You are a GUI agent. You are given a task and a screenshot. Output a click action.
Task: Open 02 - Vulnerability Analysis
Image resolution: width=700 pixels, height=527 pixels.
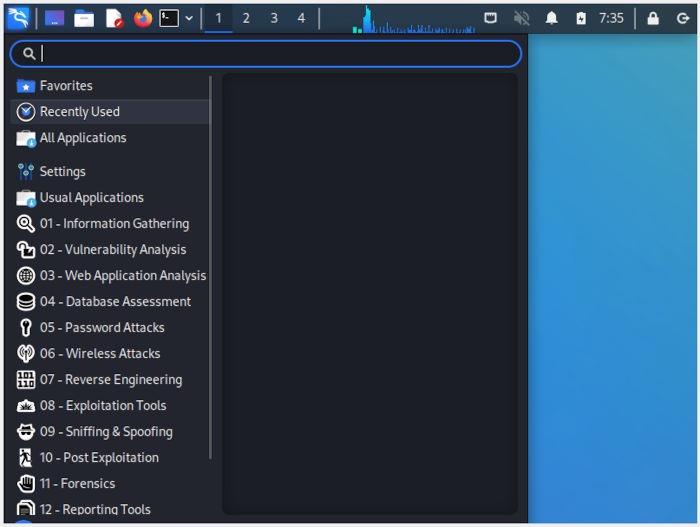(x=110, y=249)
